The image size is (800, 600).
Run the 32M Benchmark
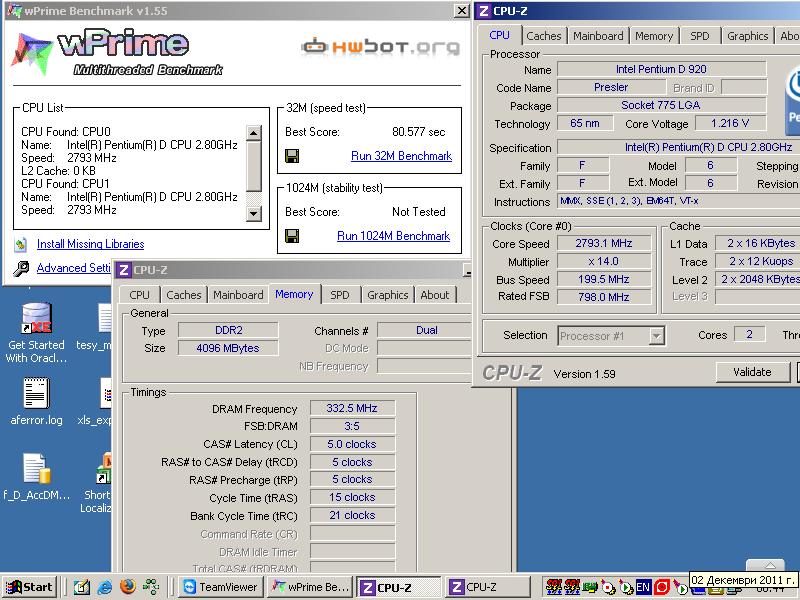tap(402, 156)
